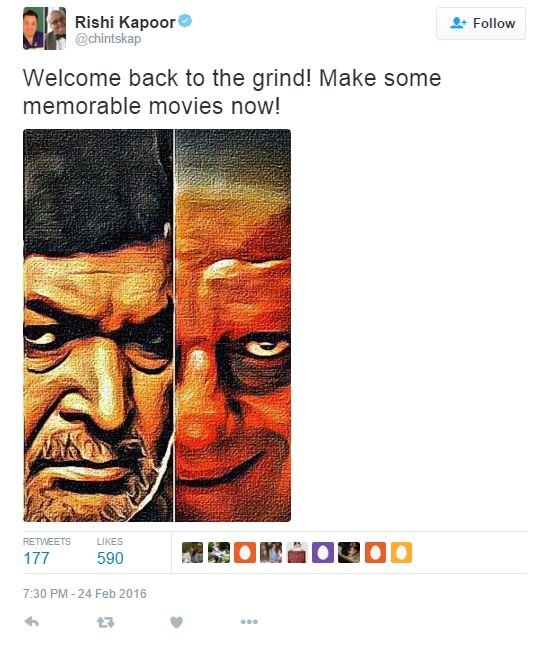The image size is (557, 651).
Task: Click the yellow egg avatar at row end
Action: click(401, 553)
